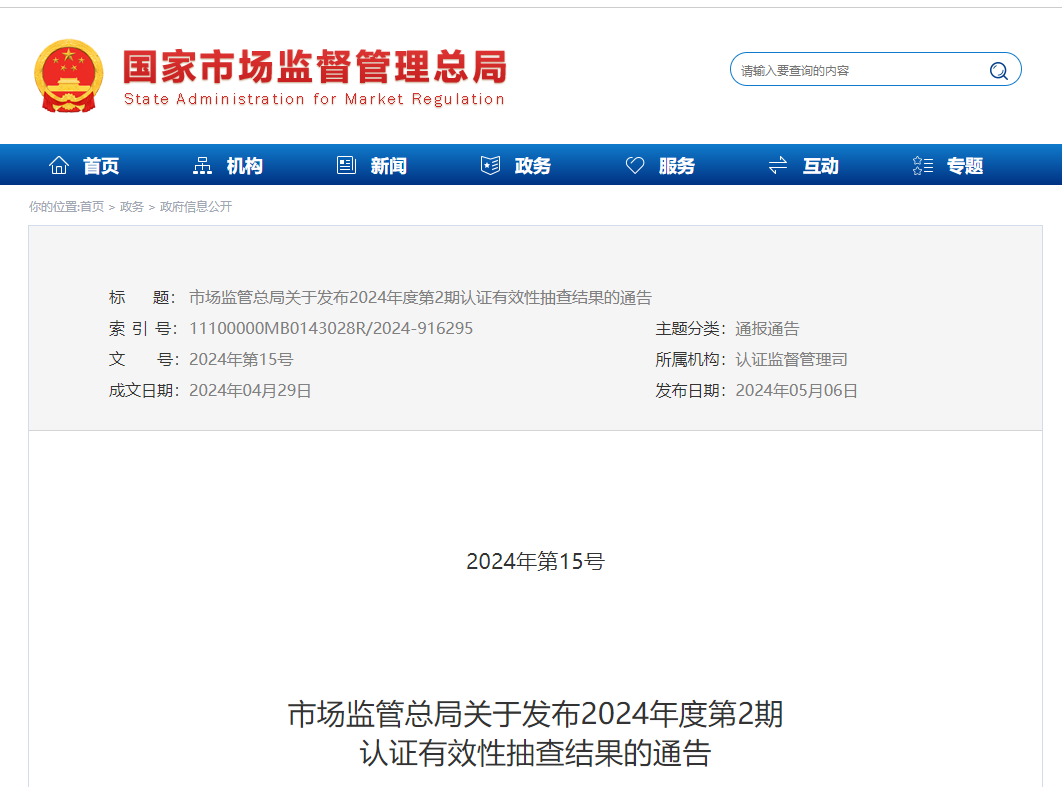
Task: Open 政府信息公开 from the breadcrumb
Action: point(198,207)
